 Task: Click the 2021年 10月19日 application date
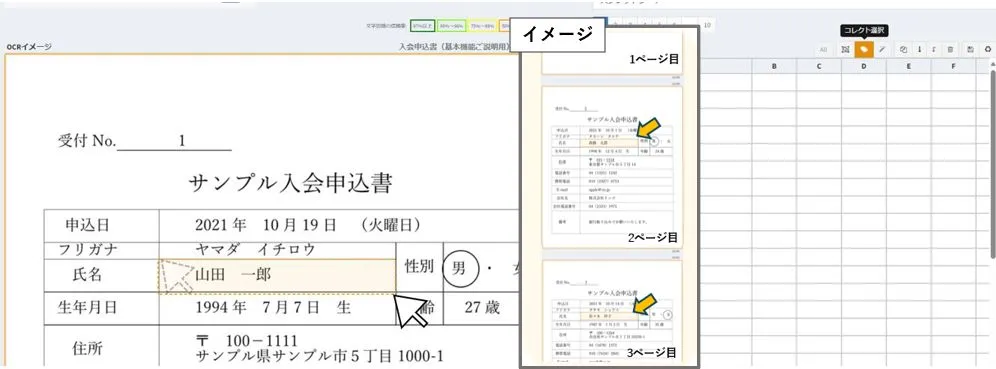click(308, 225)
